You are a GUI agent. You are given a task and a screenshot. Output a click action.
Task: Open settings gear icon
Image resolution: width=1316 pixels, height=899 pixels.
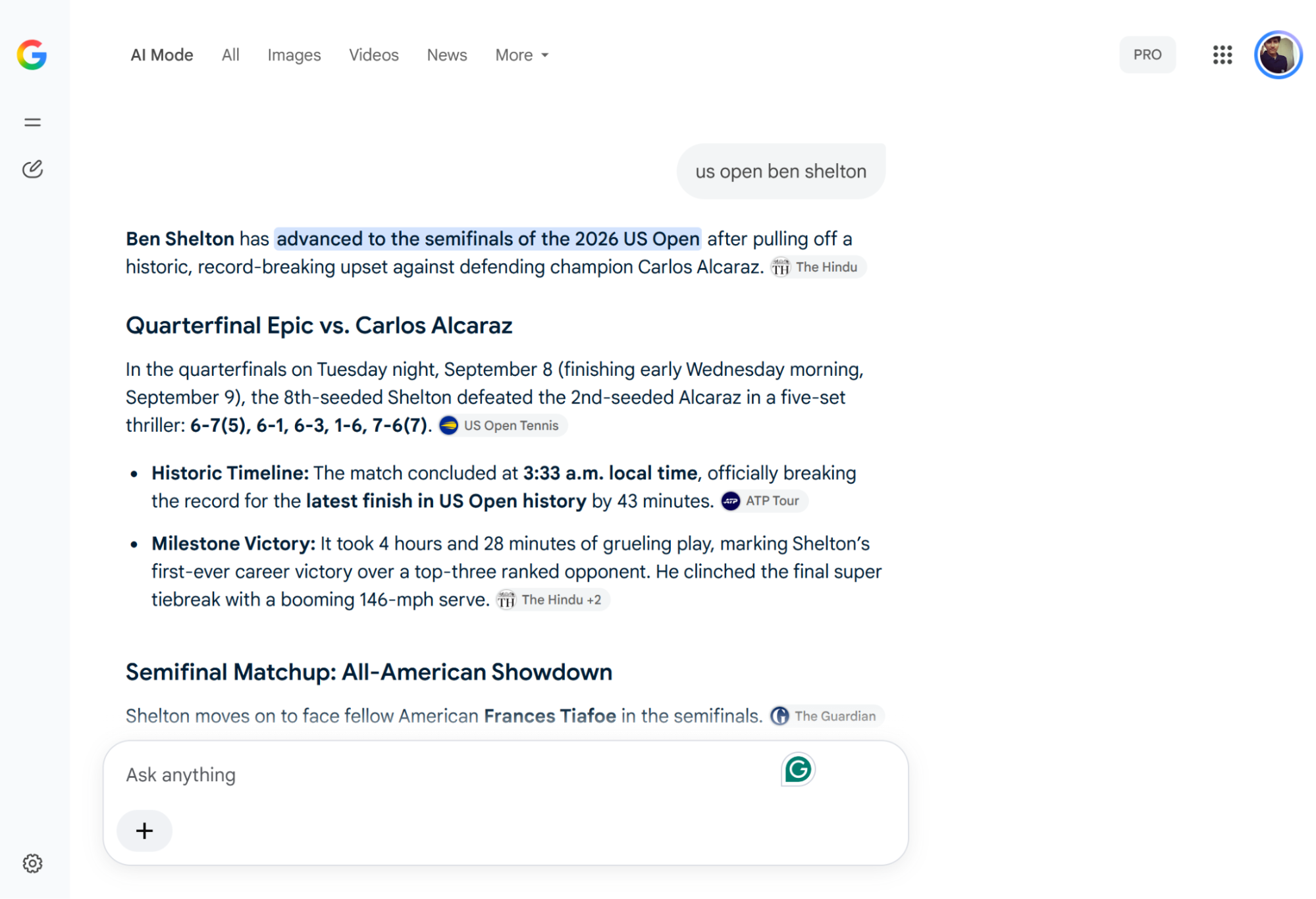coord(32,863)
